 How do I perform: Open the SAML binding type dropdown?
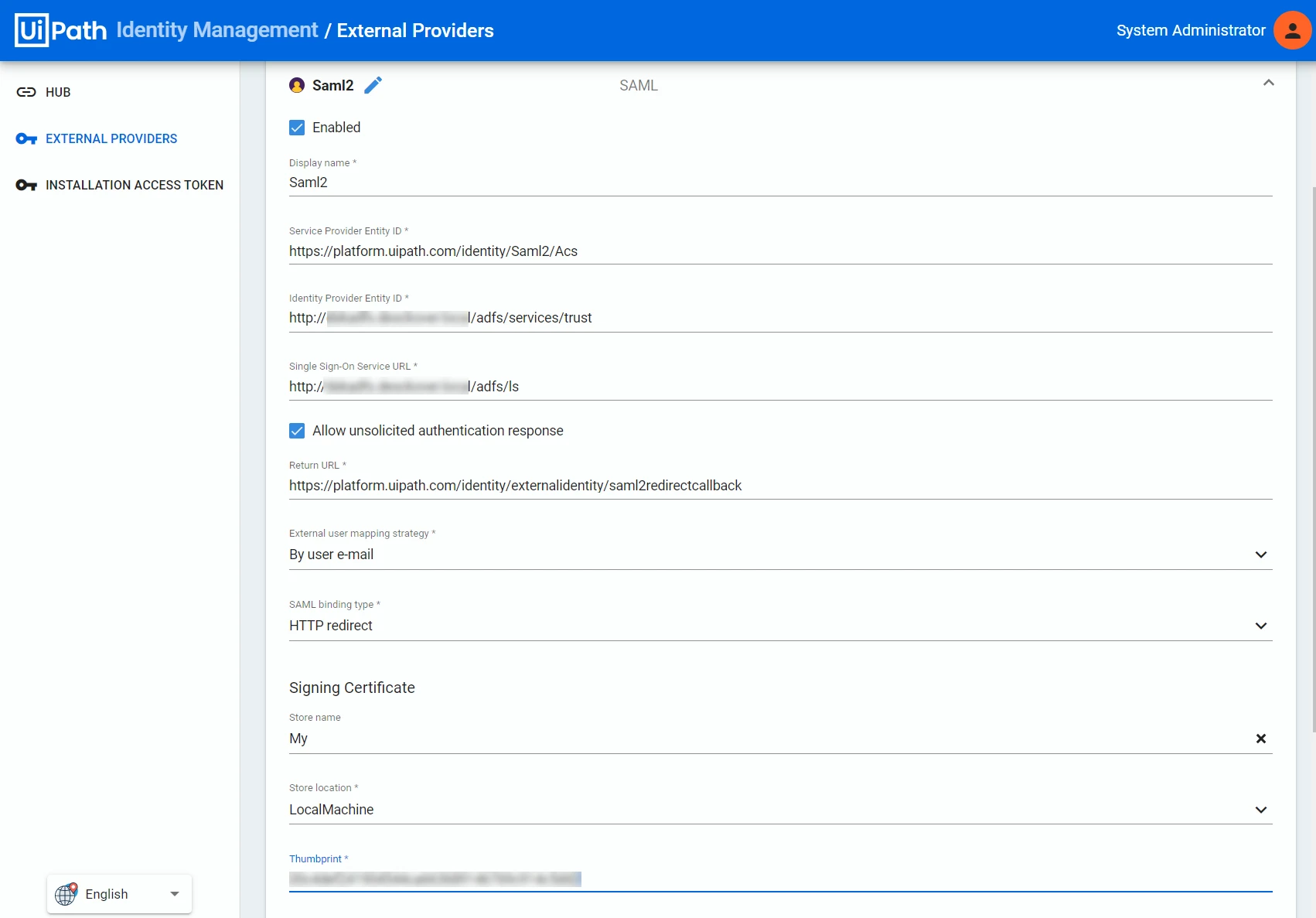780,626
